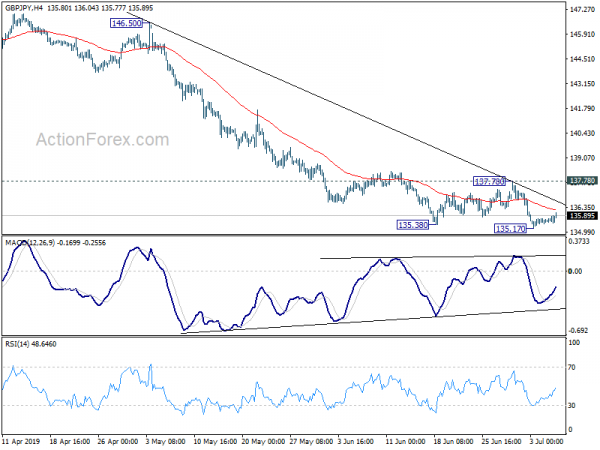Click the 139.070 price axis value
The height and width of the screenshot is (450, 600).
[x=582, y=158]
